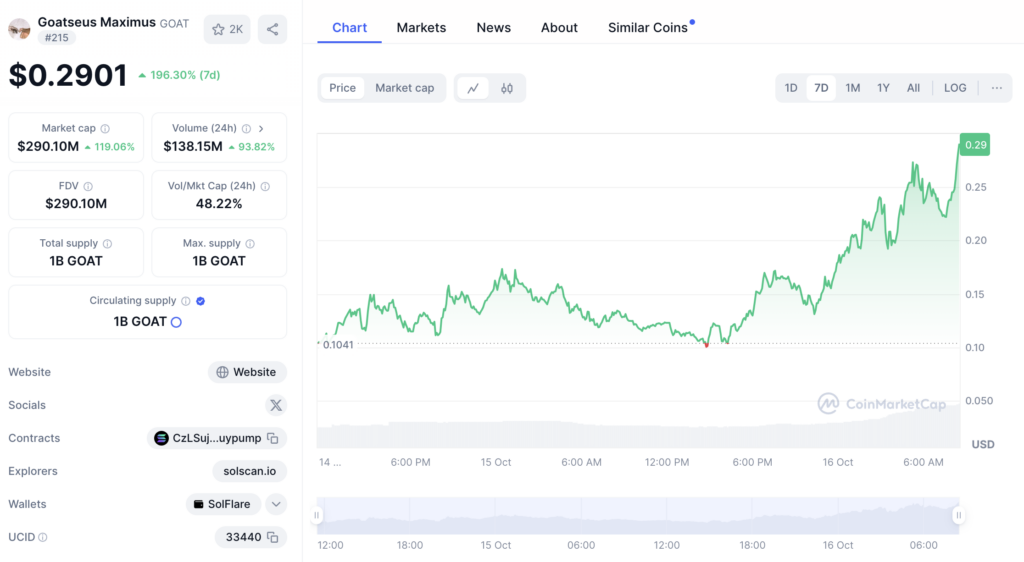This screenshot has width=1024, height=562.
Task: Open the solscan.io explorer link
Action: tap(249, 471)
